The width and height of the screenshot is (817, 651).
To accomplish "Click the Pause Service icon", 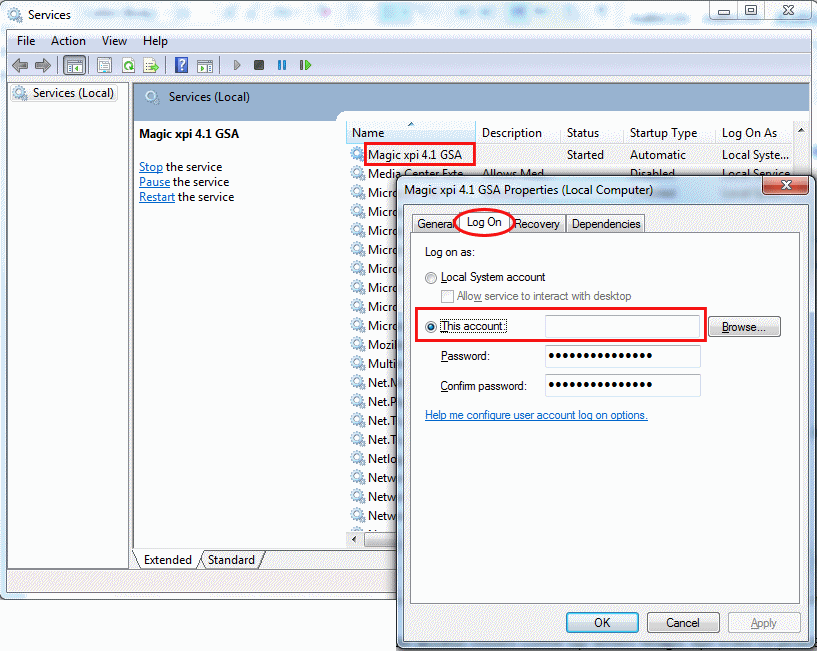I will (x=282, y=65).
